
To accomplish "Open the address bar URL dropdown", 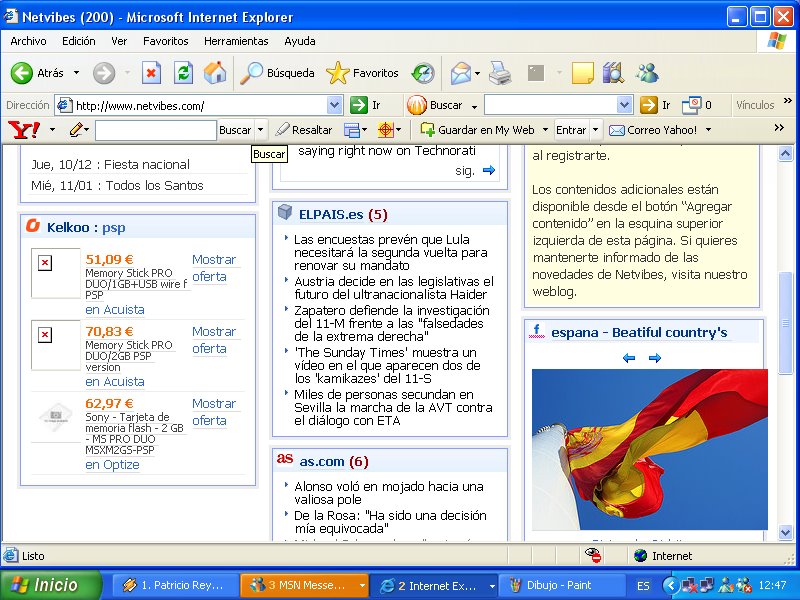I will coord(334,105).
